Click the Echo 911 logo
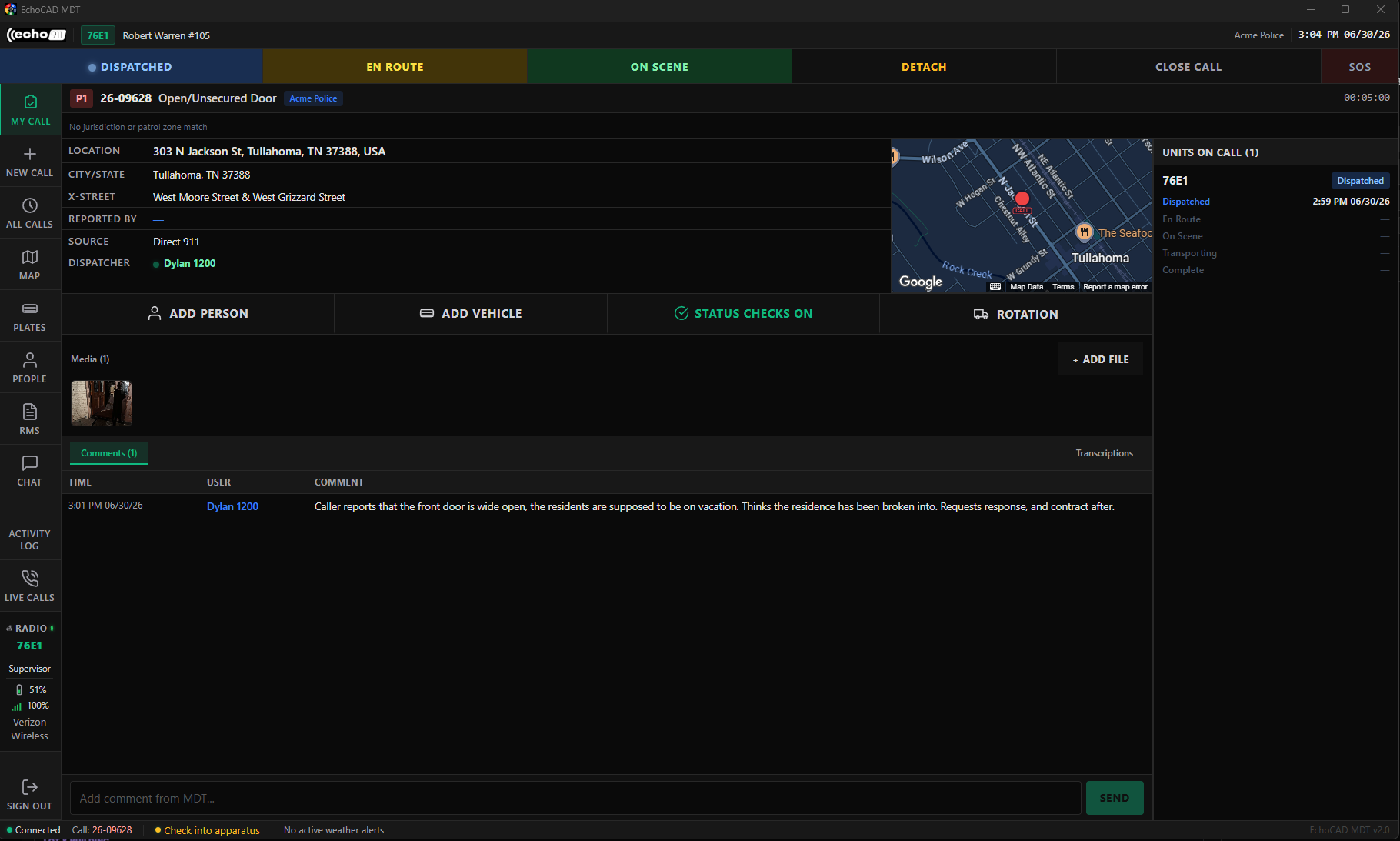This screenshot has width=1400, height=841. [36, 35]
